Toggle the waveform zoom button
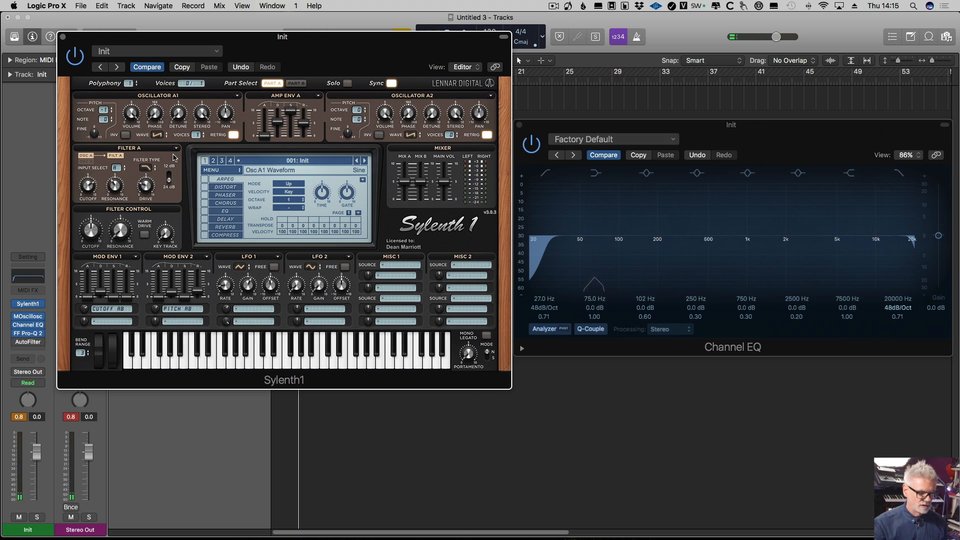This screenshot has height=540, width=960. (x=830, y=61)
